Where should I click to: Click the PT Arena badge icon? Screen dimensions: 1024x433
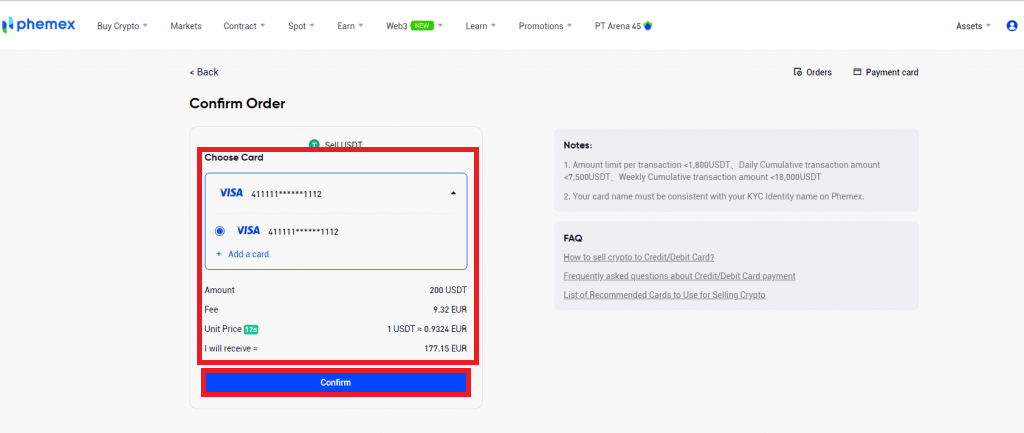(x=648, y=26)
